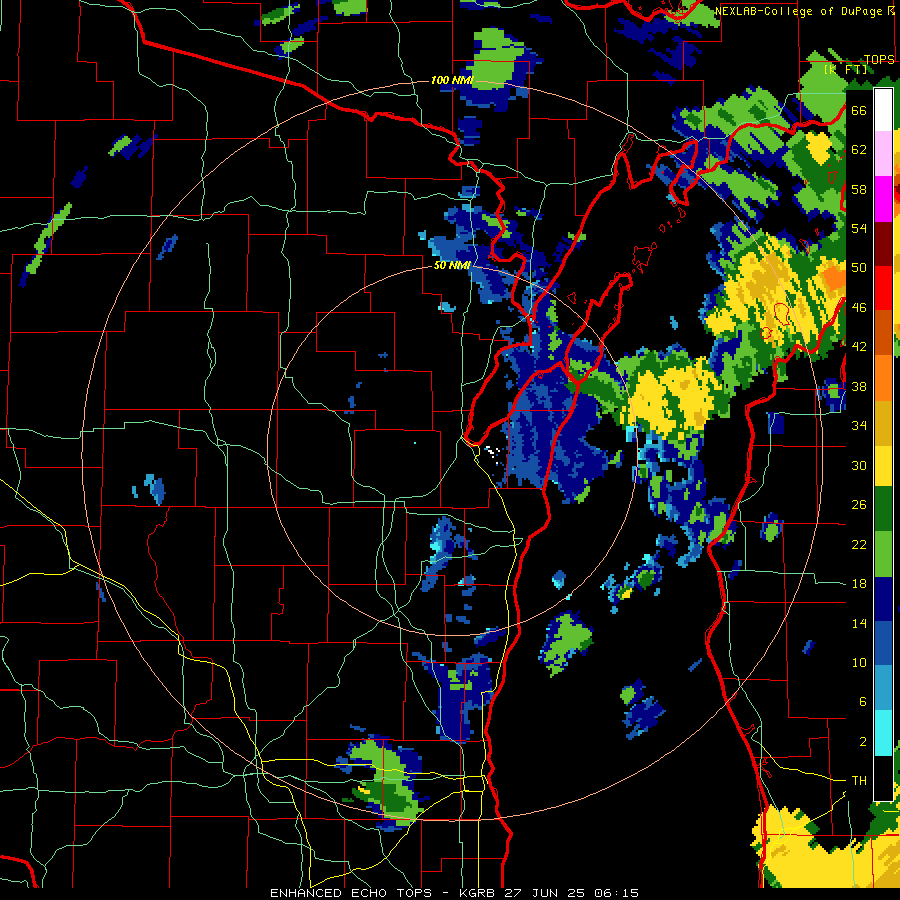Click the '2' legend value label
The height and width of the screenshot is (900, 900).
863,741
